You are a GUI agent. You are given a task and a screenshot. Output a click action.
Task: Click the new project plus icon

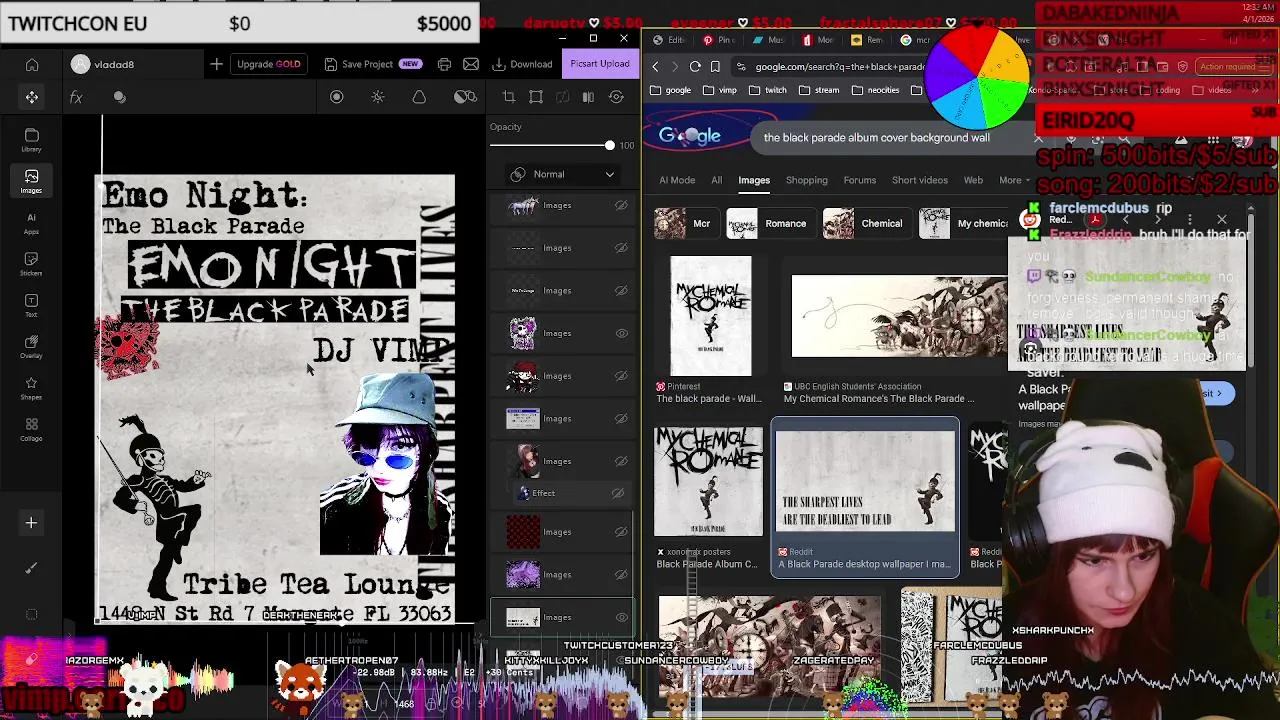[216, 64]
